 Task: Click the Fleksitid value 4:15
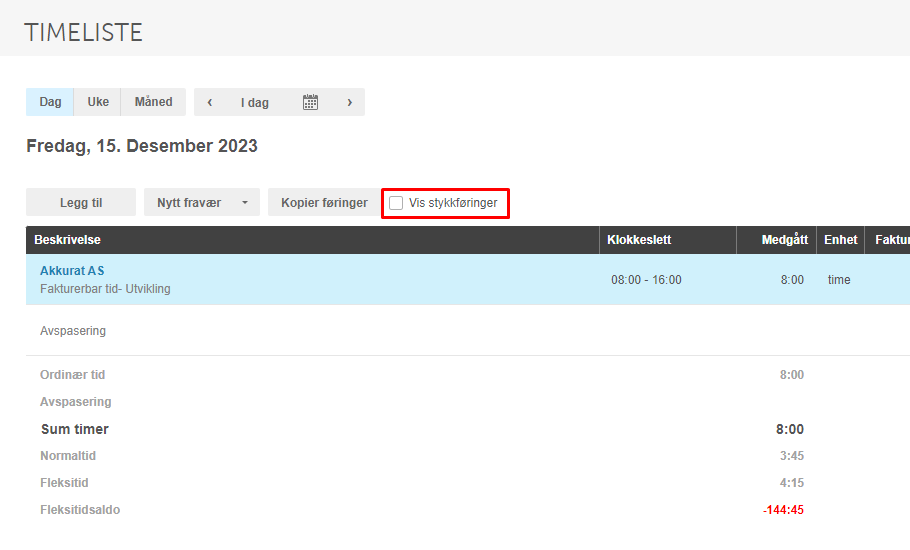[792, 483]
